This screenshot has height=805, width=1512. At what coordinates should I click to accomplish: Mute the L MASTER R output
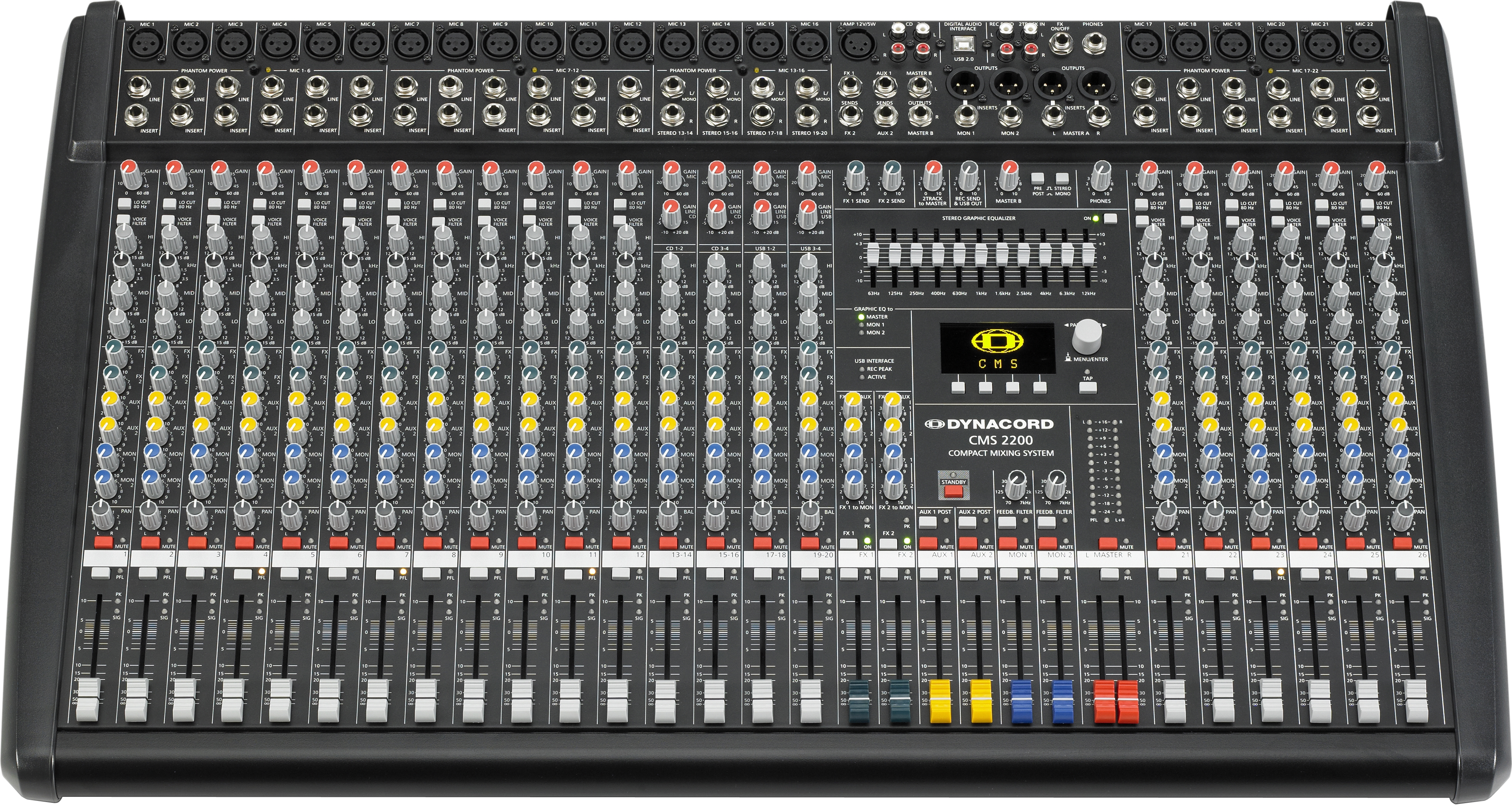1108,543
